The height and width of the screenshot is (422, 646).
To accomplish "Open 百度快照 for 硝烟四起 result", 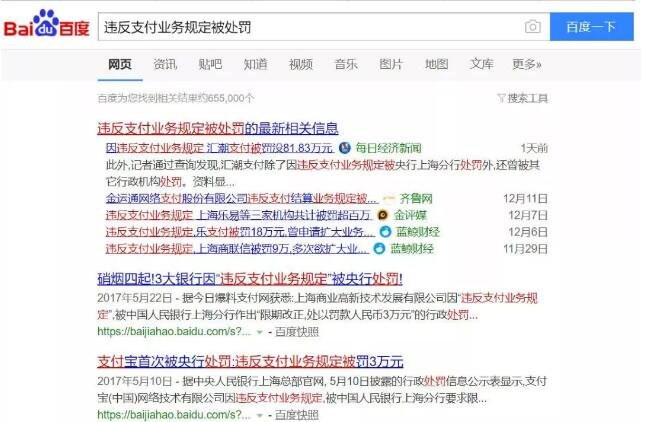I will tap(297, 332).
